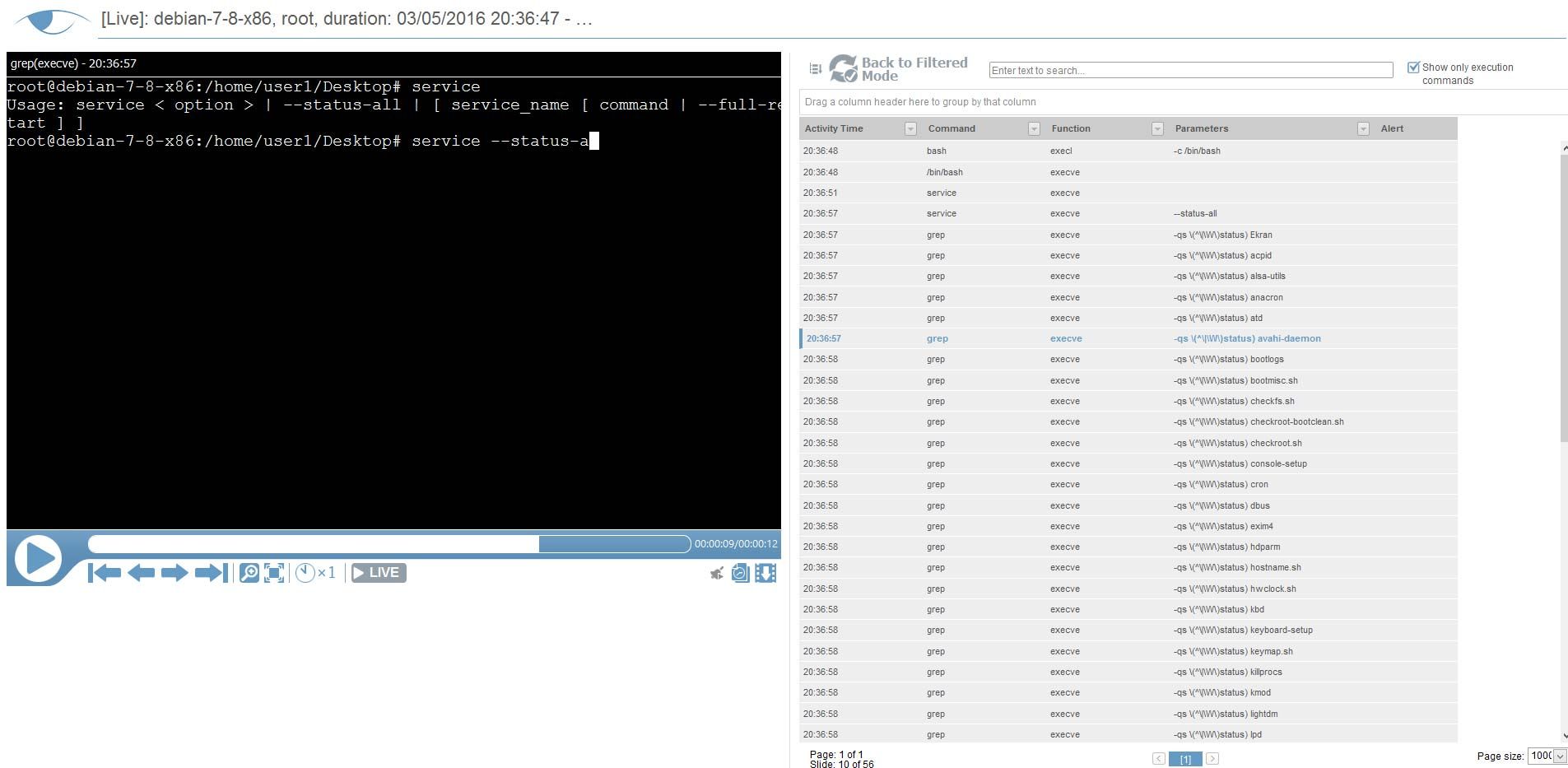Click page number [1] button
1568x768 pixels.
click(1185, 759)
